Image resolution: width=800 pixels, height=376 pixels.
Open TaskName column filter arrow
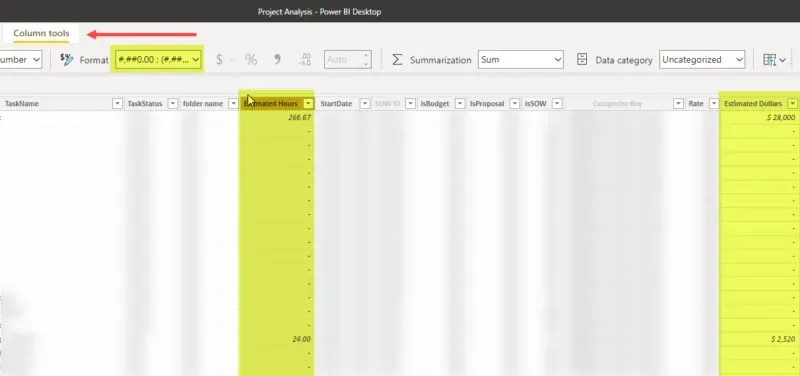(x=117, y=104)
